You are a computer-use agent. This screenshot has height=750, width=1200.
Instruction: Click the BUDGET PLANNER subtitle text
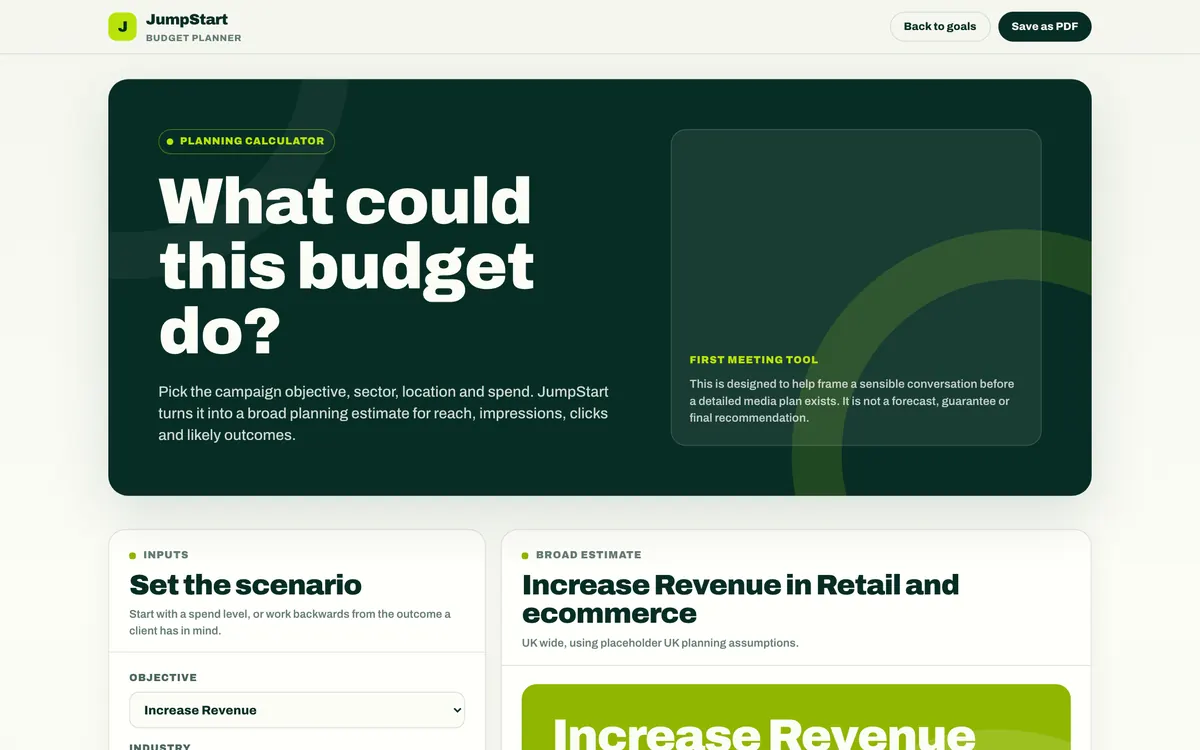tap(193, 38)
